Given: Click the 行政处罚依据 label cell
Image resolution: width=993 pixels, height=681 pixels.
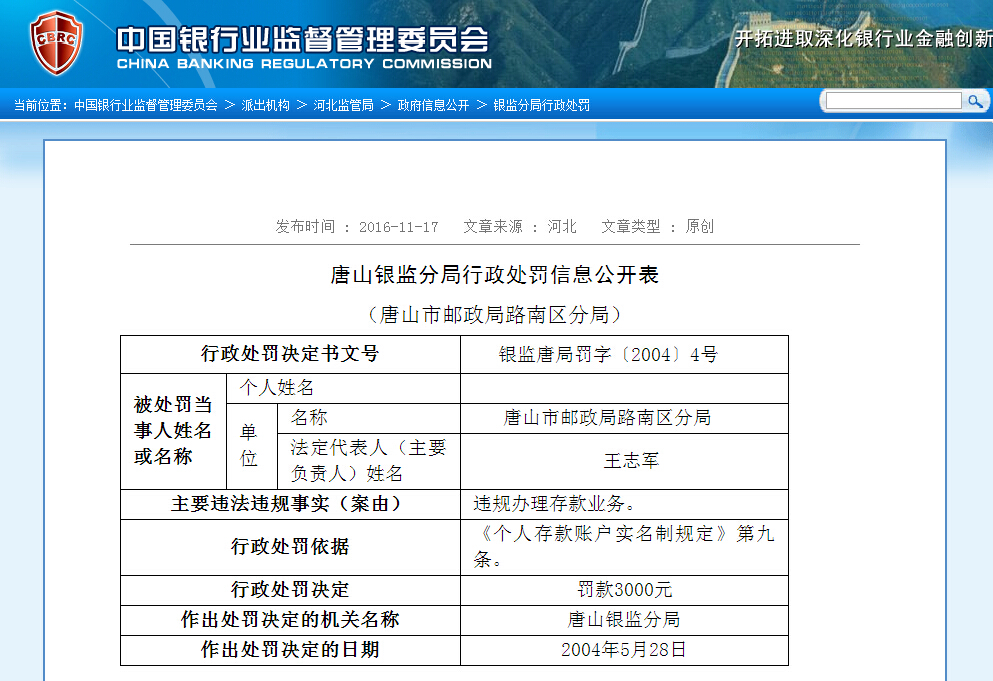Looking at the screenshot, I should click(x=290, y=547).
